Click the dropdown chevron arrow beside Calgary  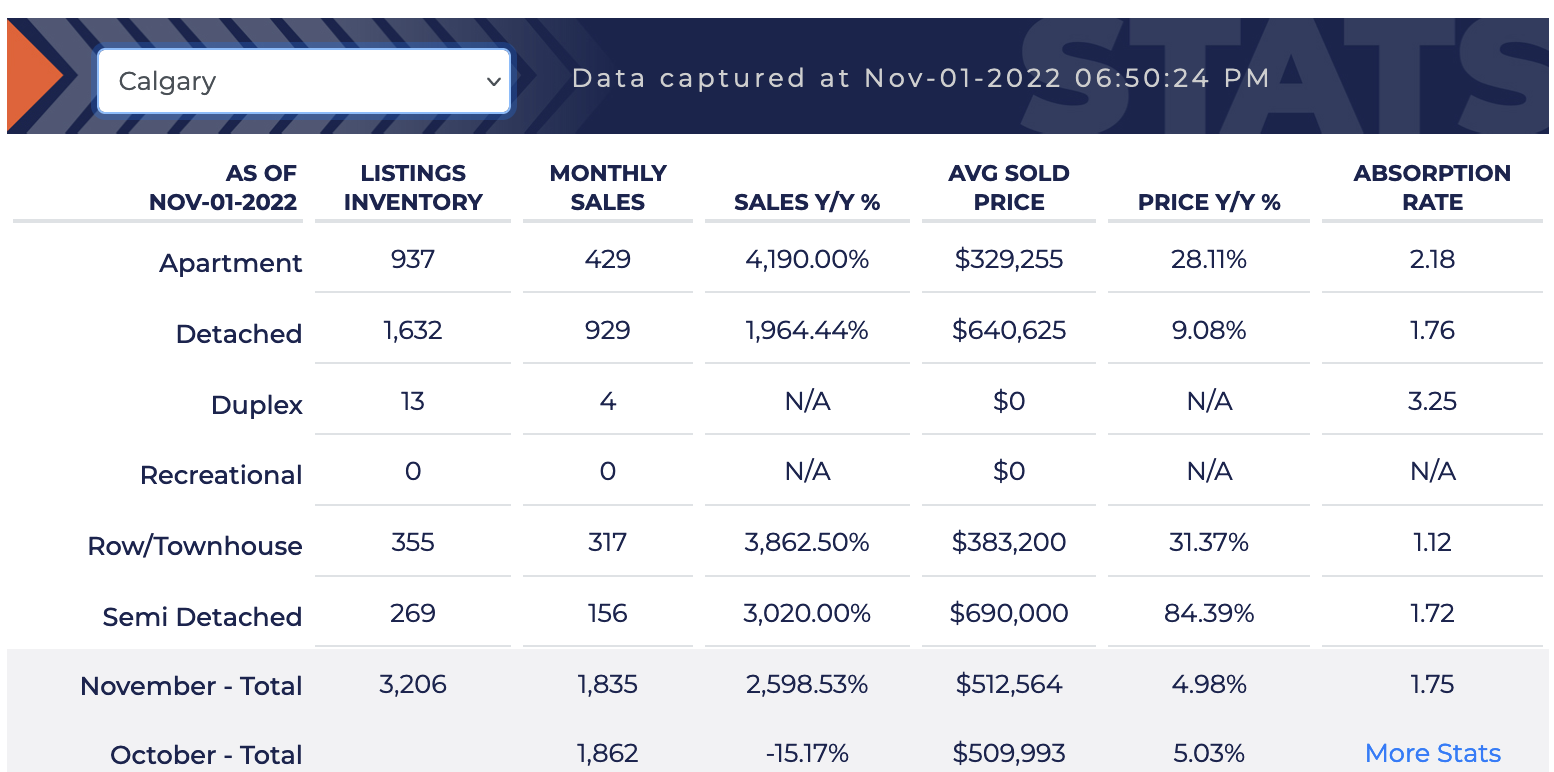(493, 81)
